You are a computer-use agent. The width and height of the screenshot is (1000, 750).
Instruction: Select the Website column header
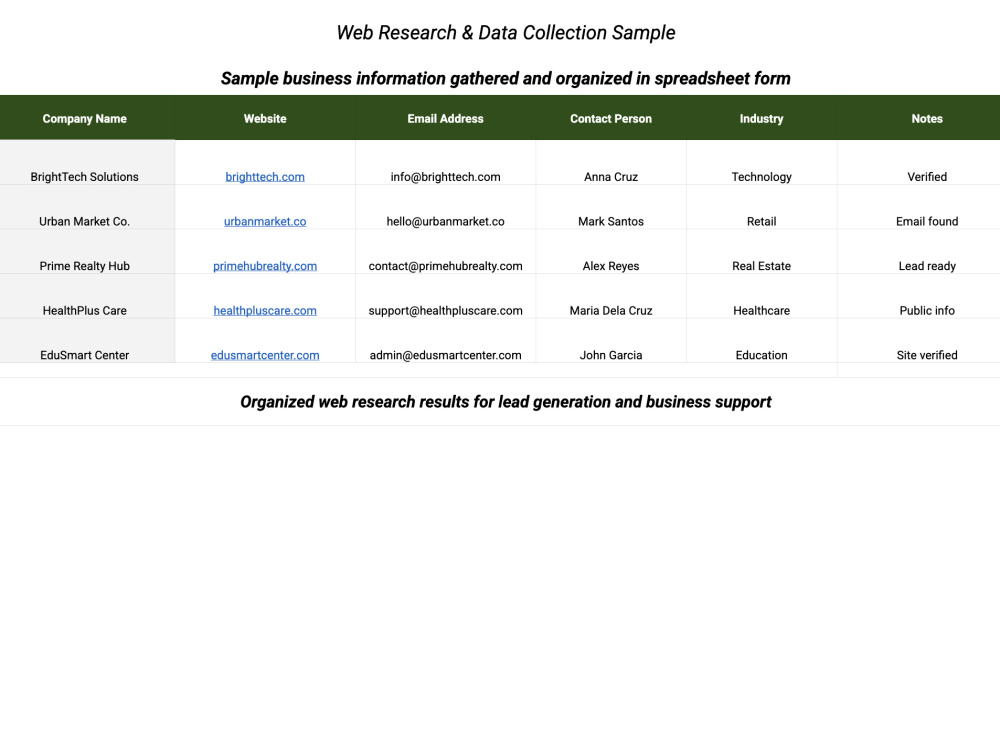pyautogui.click(x=265, y=119)
